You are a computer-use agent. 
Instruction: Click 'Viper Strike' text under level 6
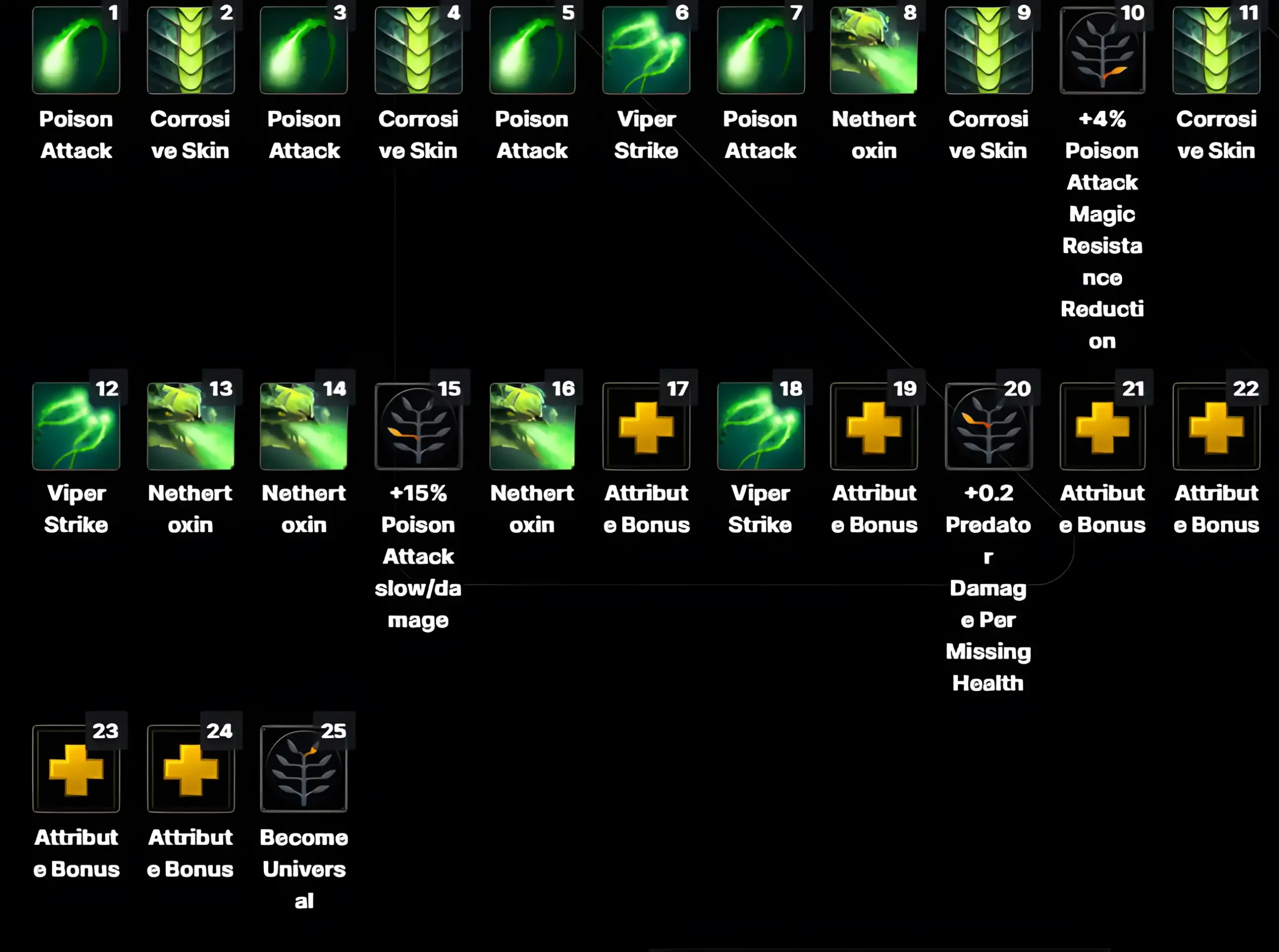(x=646, y=135)
